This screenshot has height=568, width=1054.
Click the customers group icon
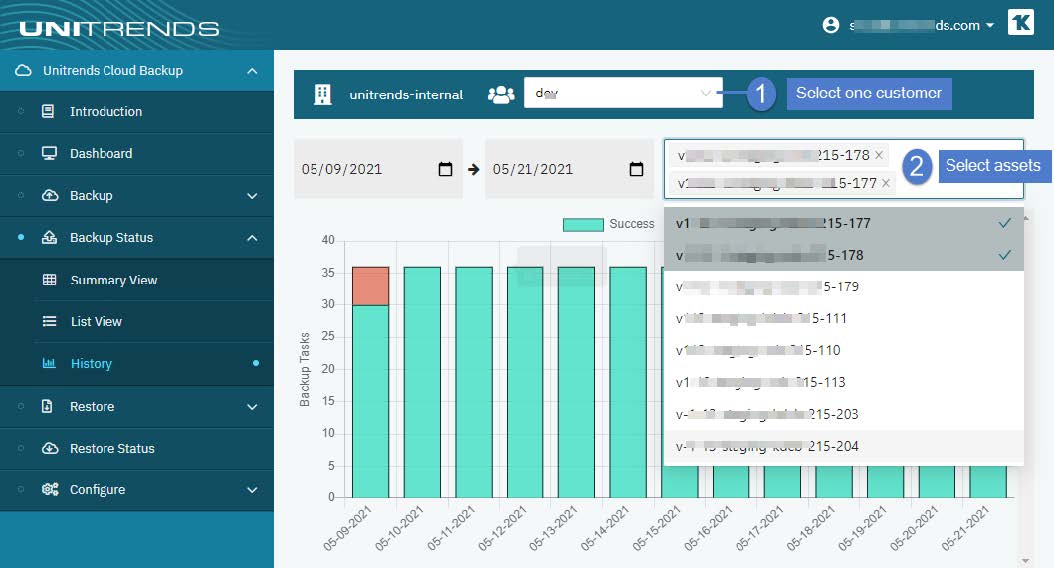(501, 95)
